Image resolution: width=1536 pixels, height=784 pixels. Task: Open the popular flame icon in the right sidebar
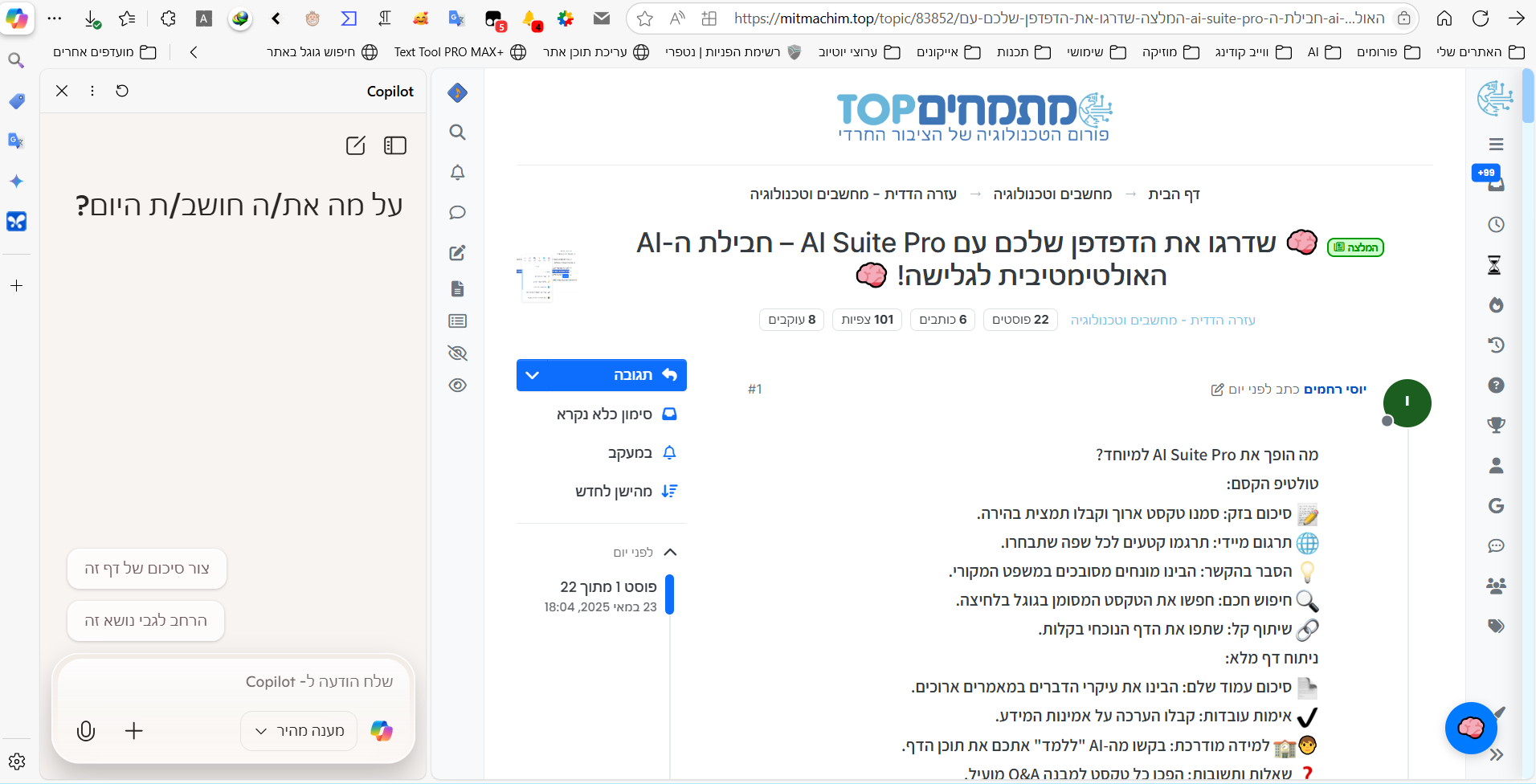click(1496, 304)
